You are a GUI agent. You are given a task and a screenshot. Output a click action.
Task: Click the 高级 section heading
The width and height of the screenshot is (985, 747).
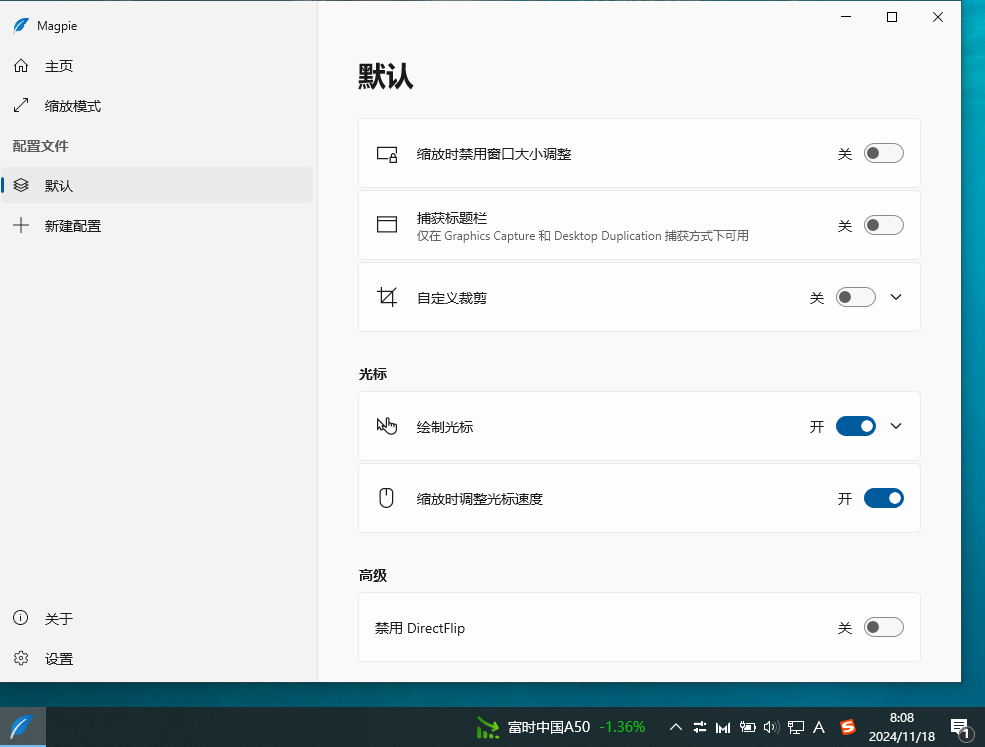373,575
